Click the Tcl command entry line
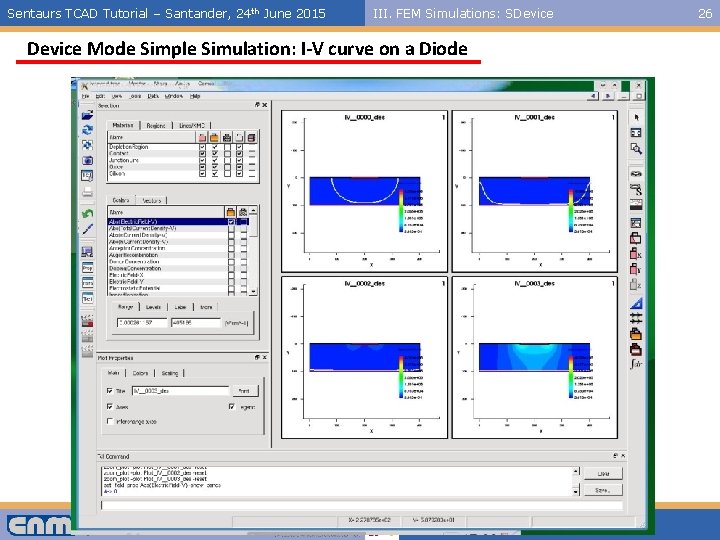The height and width of the screenshot is (540, 720). click(361, 506)
